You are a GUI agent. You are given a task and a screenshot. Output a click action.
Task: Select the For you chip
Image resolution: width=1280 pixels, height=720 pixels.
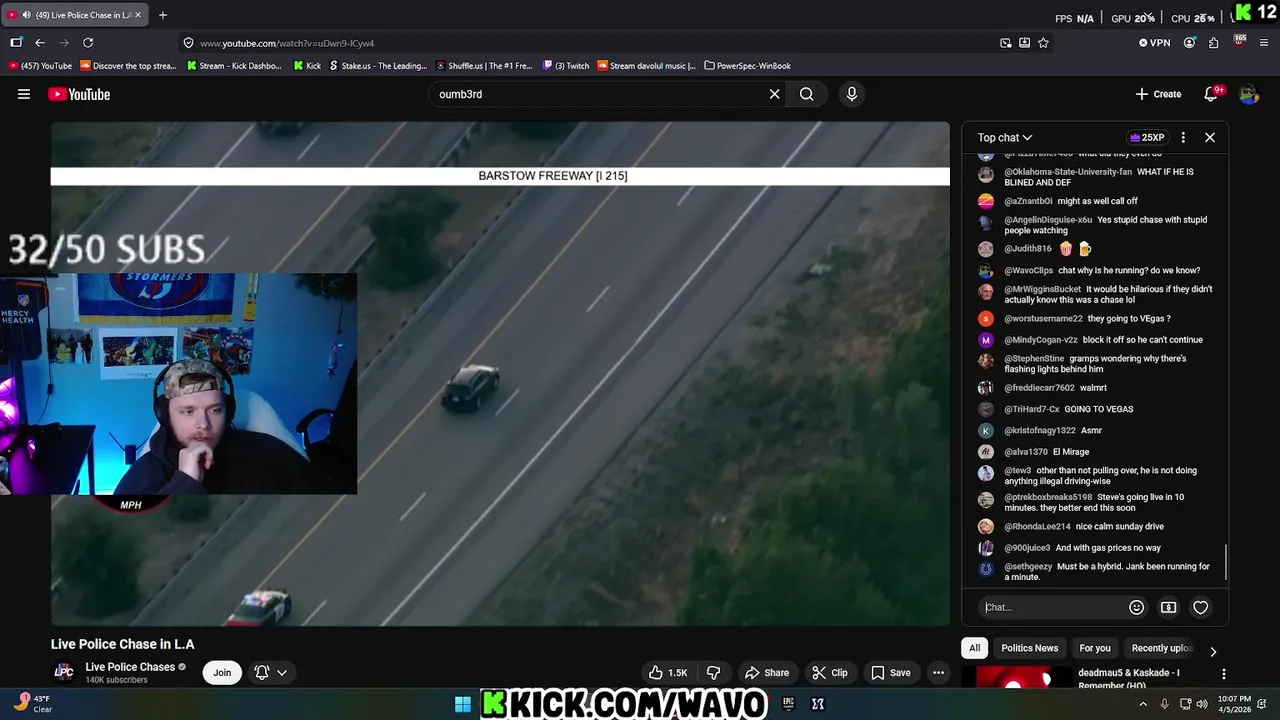click(1095, 648)
